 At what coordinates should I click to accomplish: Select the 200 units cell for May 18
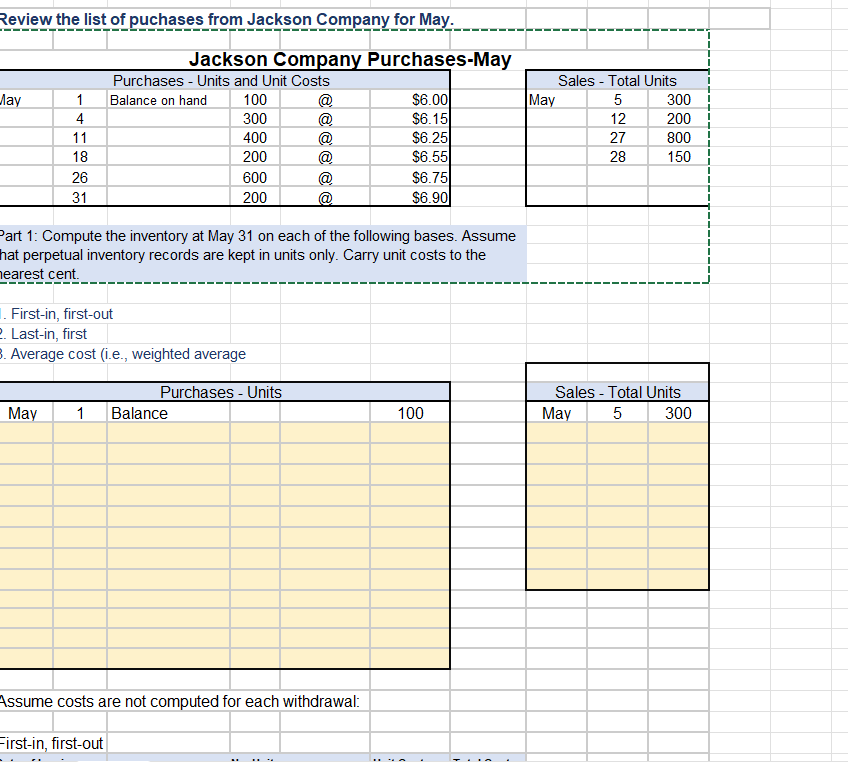click(x=255, y=157)
